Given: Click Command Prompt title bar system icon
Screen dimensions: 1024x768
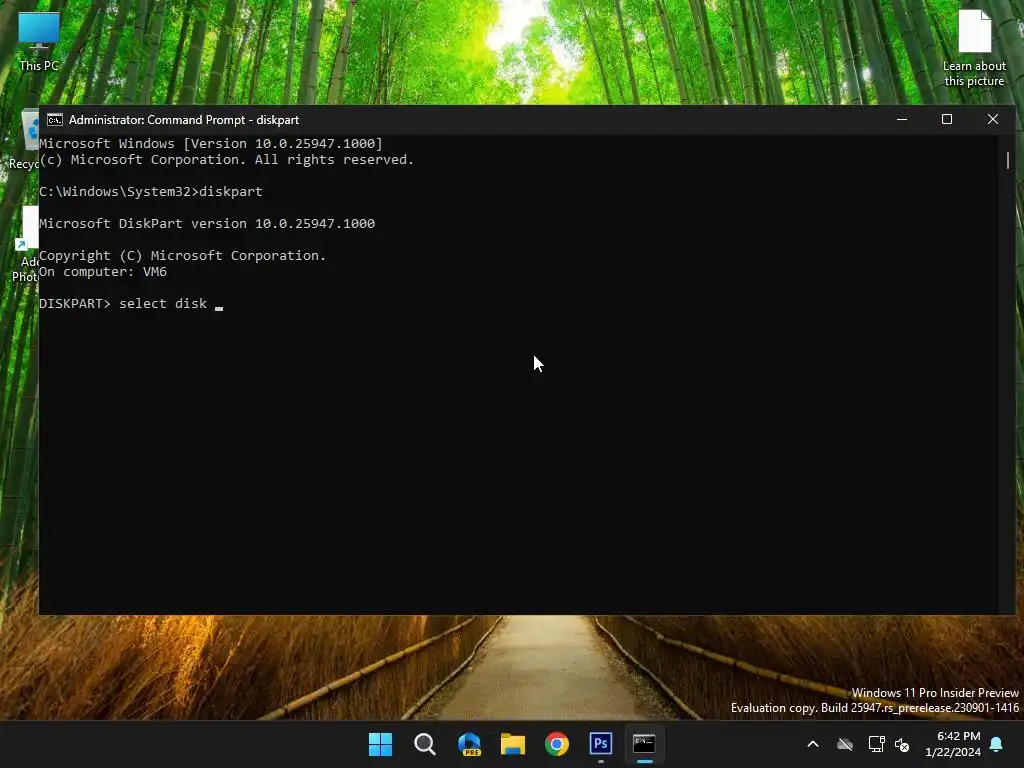Looking at the screenshot, I should (x=55, y=120).
